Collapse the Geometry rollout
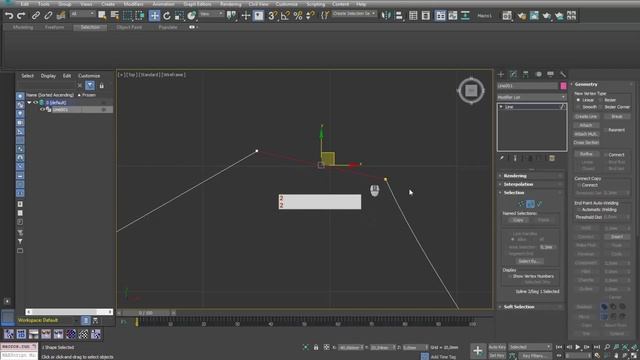 click(x=602, y=84)
